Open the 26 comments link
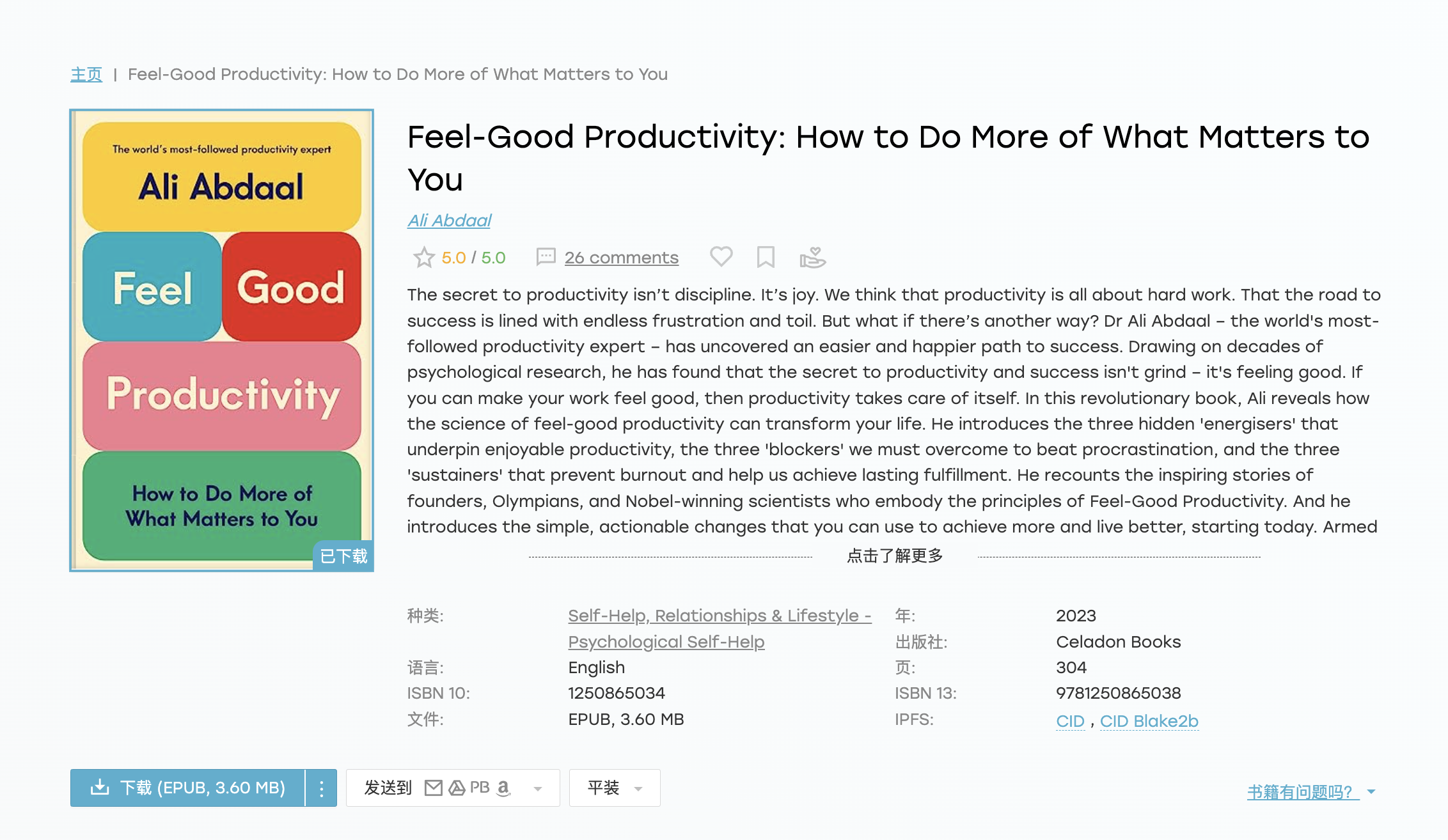The image size is (1448, 840). [621, 258]
